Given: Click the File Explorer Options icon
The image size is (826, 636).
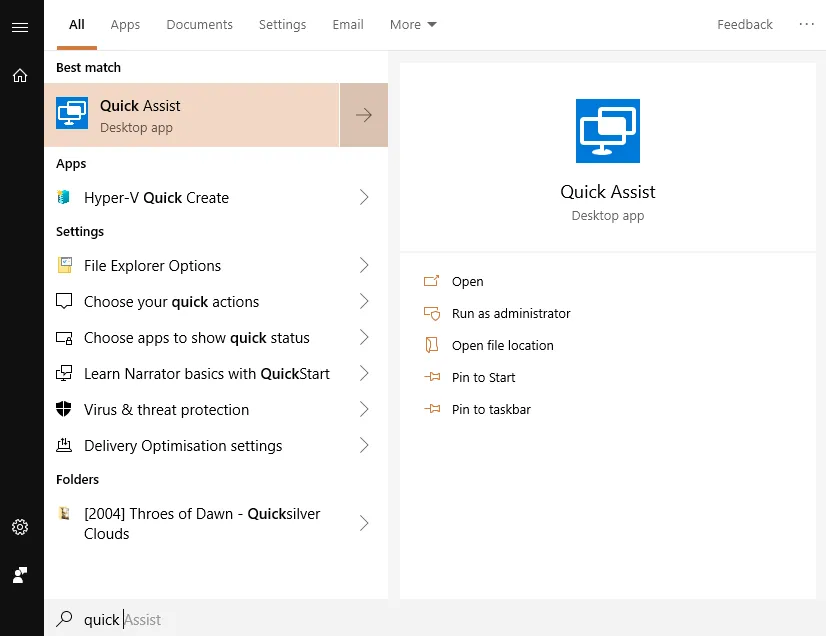Looking at the screenshot, I should (65, 265).
